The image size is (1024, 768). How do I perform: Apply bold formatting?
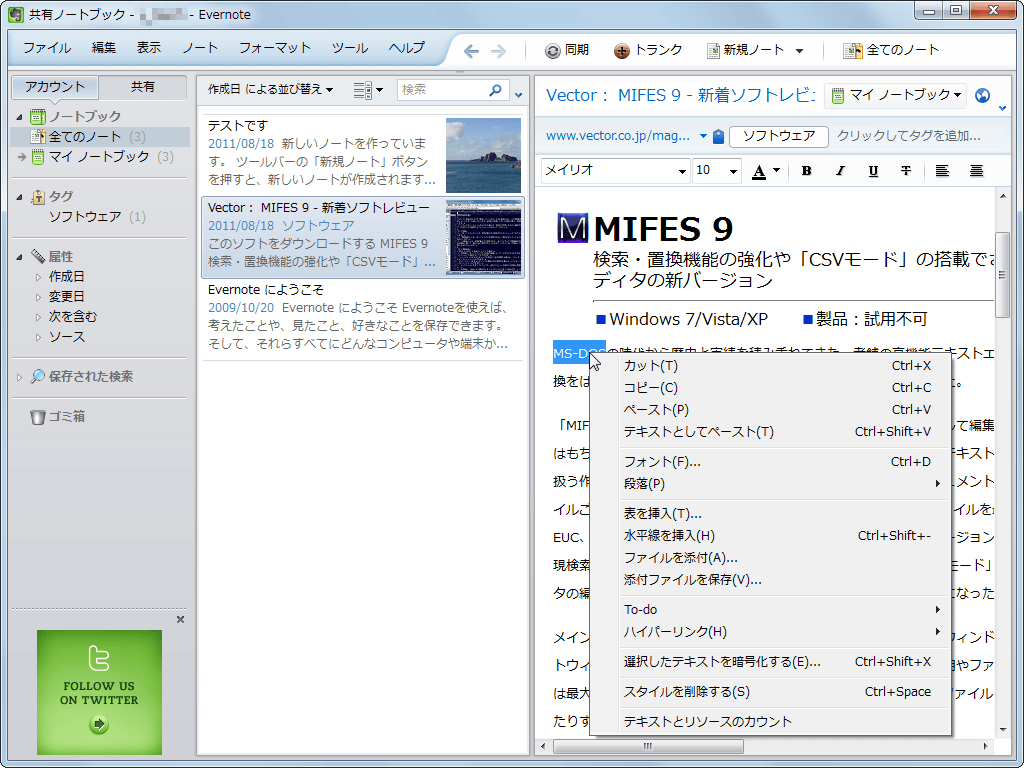pos(807,171)
